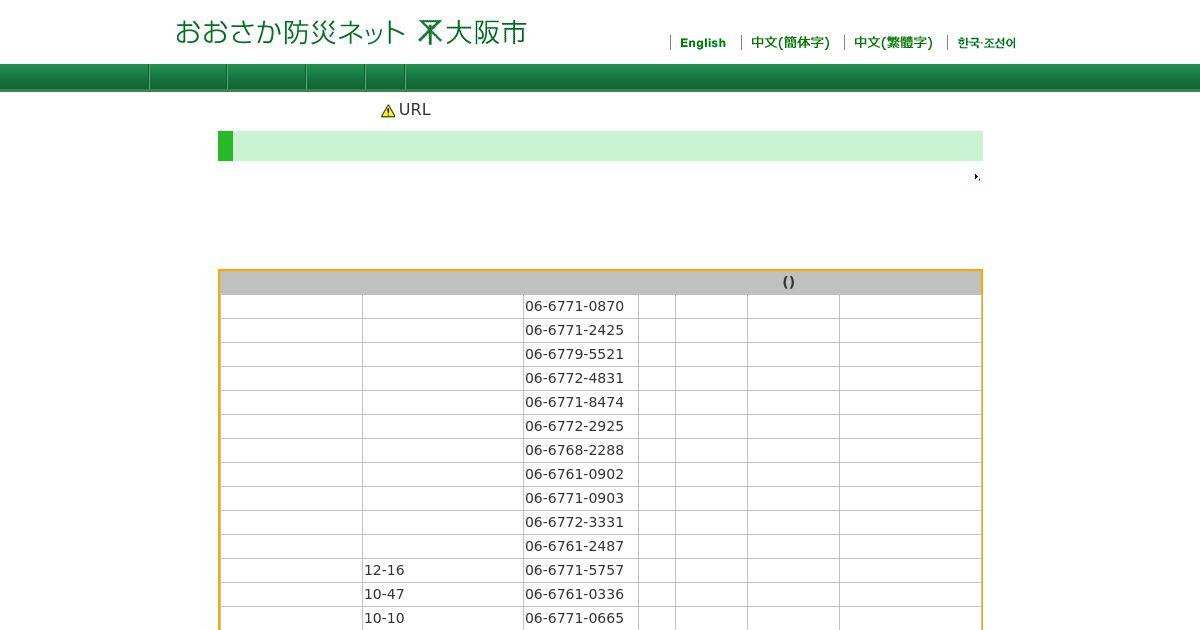Select phone number 06-6771-0665
The image size is (1200, 630).
click(574, 618)
